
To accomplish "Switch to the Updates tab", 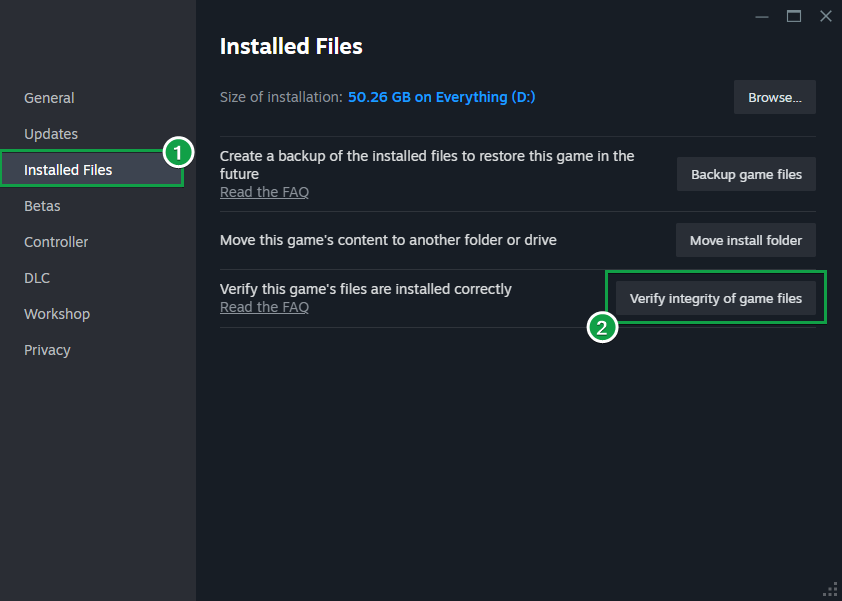I will click(51, 134).
